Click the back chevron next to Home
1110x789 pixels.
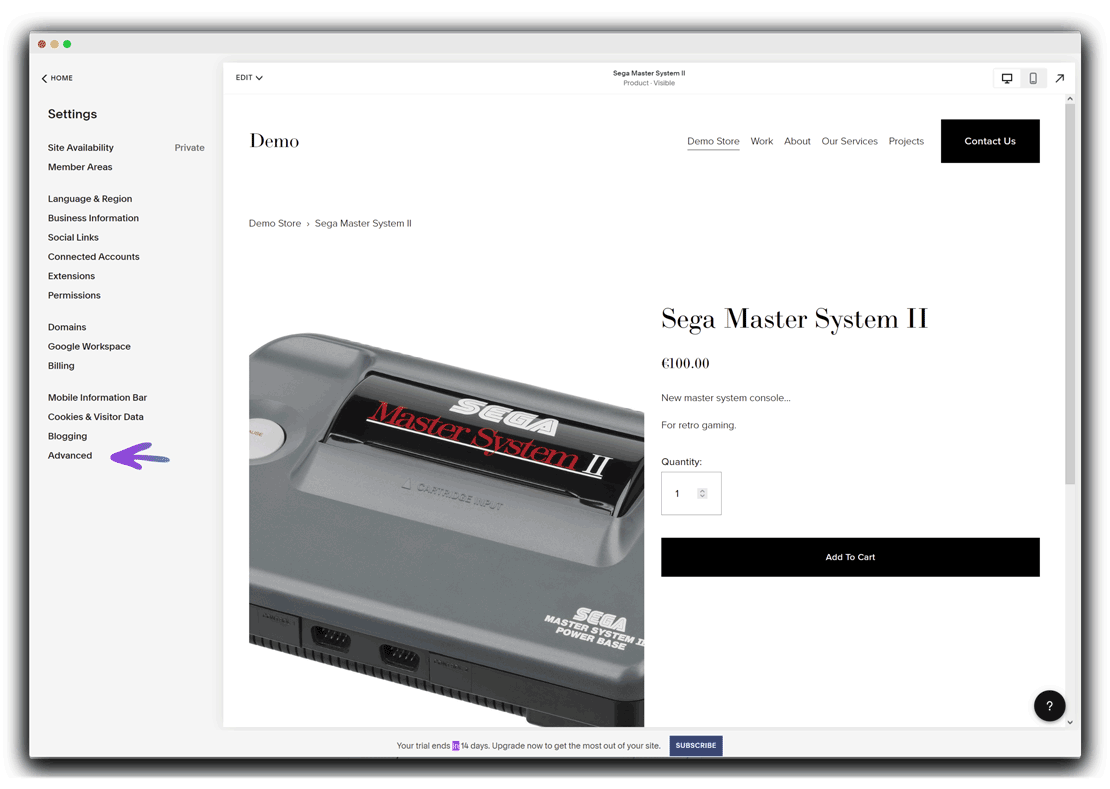pos(43,78)
